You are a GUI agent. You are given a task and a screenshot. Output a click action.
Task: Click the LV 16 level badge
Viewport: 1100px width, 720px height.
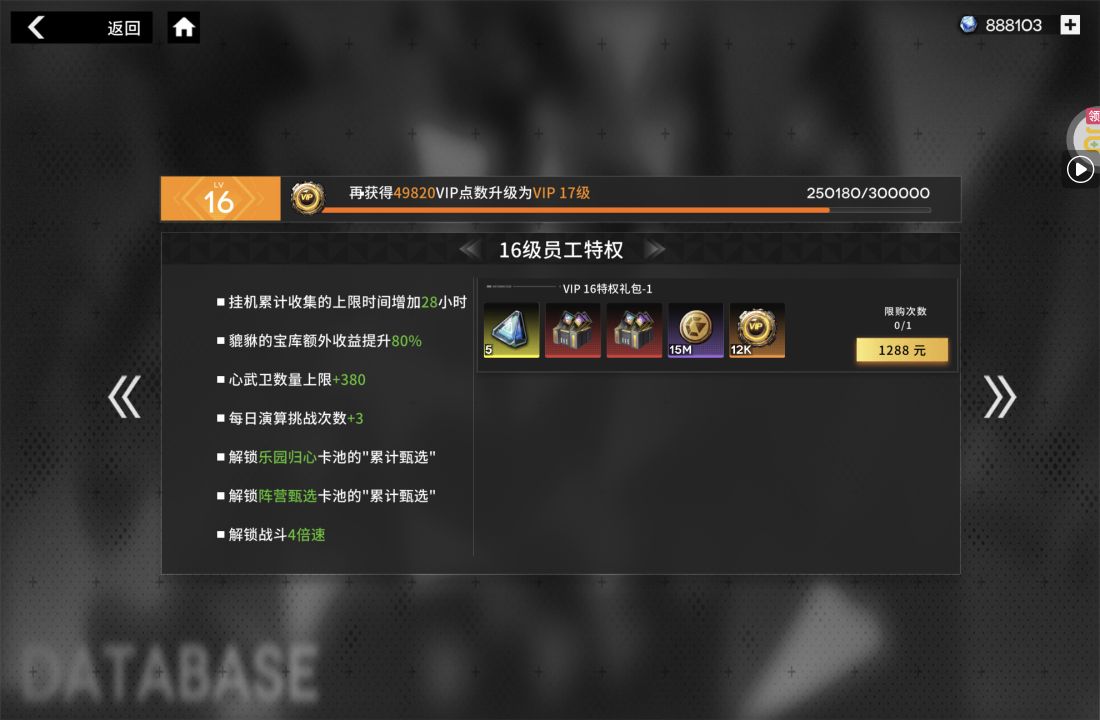220,199
